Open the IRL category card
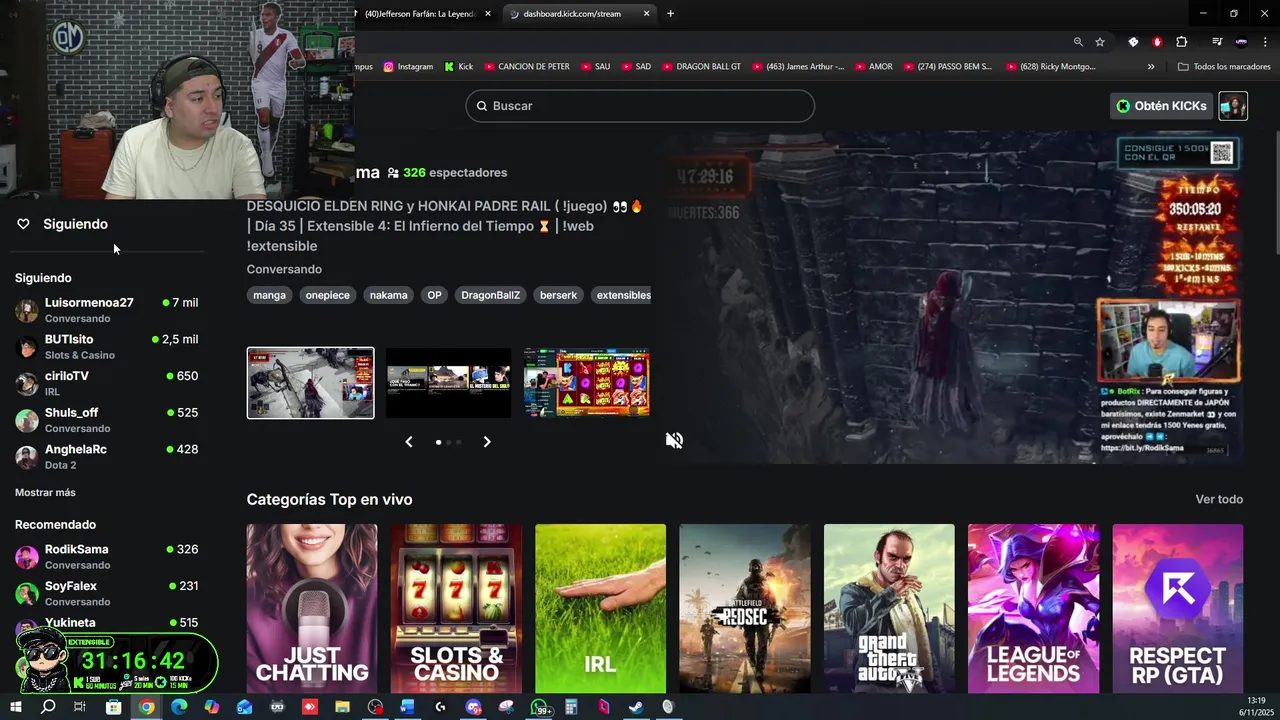The image size is (1280, 720). click(600, 608)
